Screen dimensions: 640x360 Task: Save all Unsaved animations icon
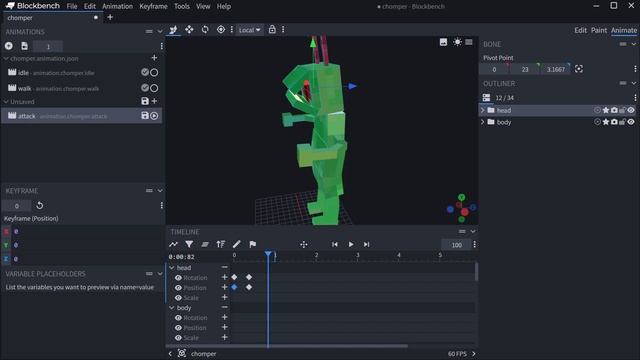click(x=144, y=101)
